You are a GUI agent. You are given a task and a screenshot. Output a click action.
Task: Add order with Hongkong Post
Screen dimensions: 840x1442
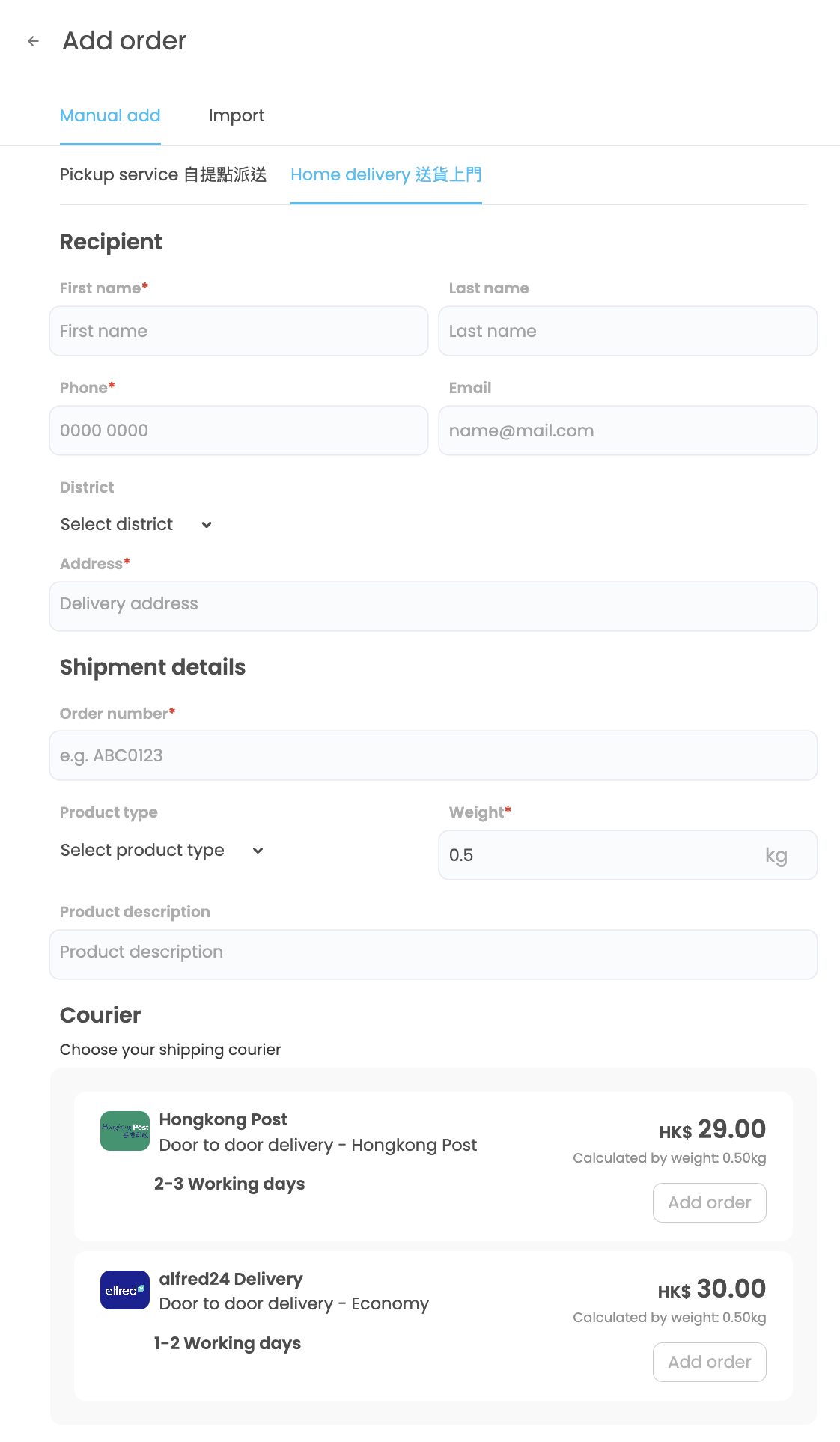click(x=709, y=1202)
